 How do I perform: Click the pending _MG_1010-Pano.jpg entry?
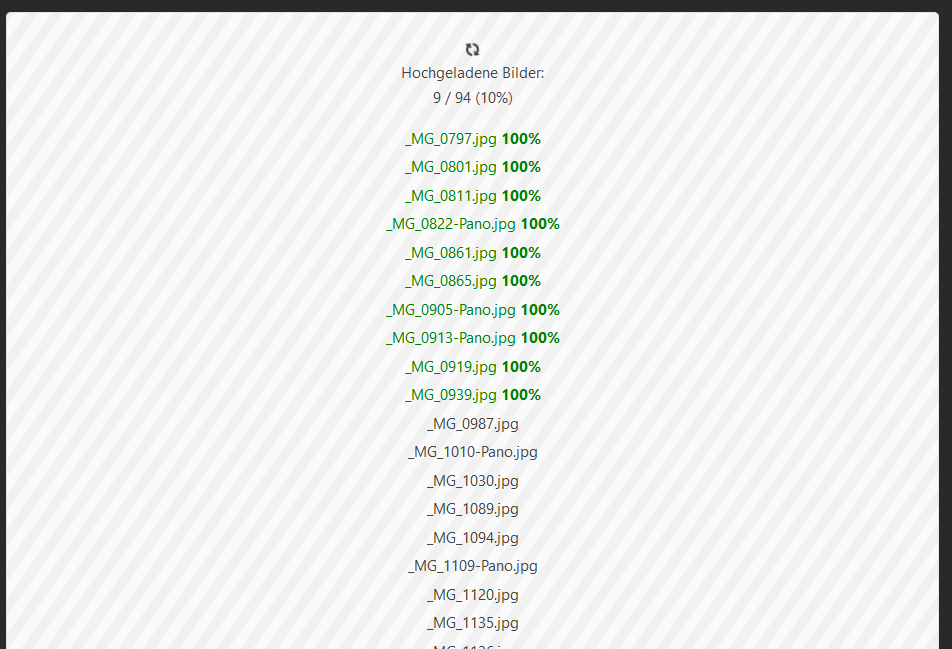tap(473, 452)
